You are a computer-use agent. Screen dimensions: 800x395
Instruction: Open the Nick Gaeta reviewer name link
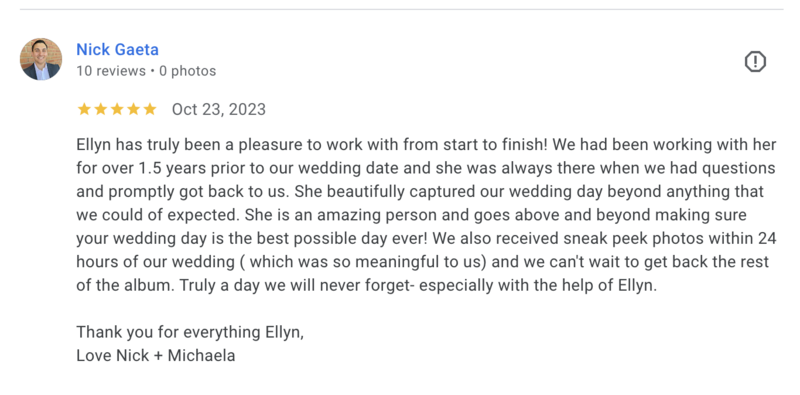point(117,50)
